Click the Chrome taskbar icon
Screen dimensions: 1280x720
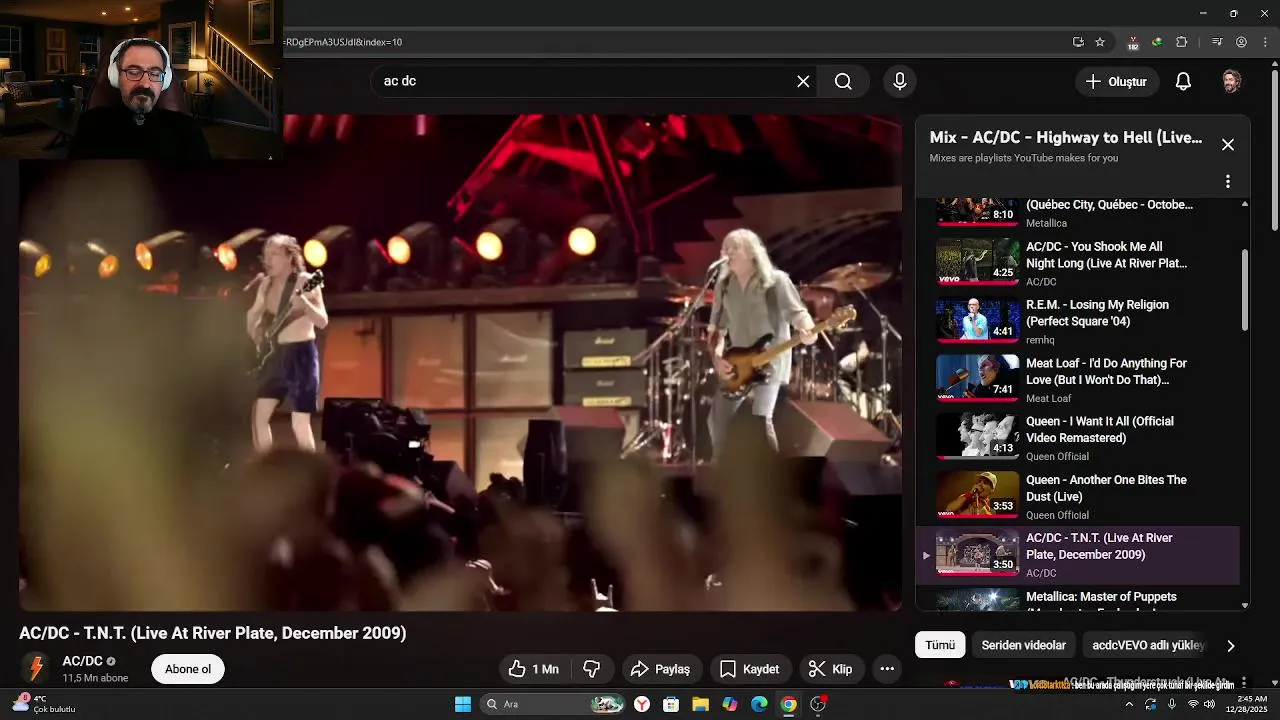789,704
